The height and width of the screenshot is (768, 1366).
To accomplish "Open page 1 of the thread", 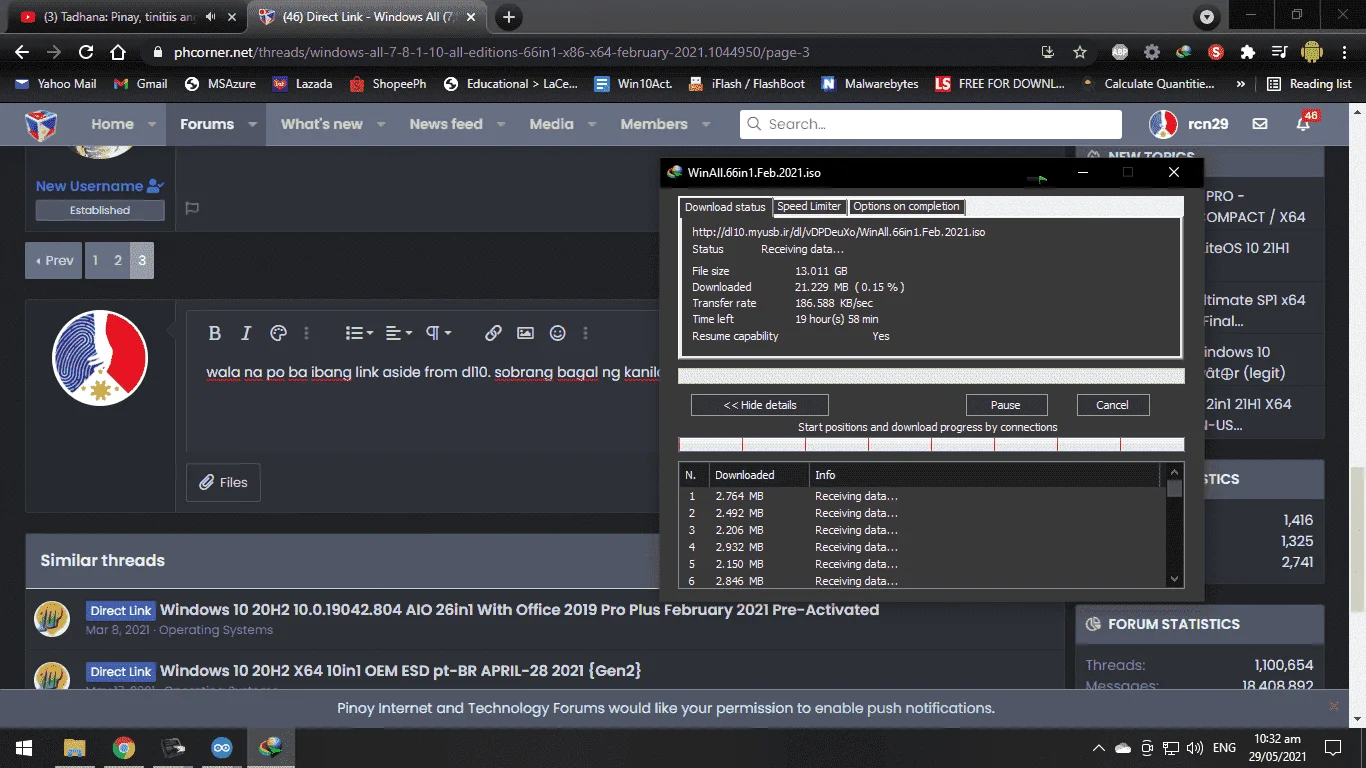I will [96, 260].
